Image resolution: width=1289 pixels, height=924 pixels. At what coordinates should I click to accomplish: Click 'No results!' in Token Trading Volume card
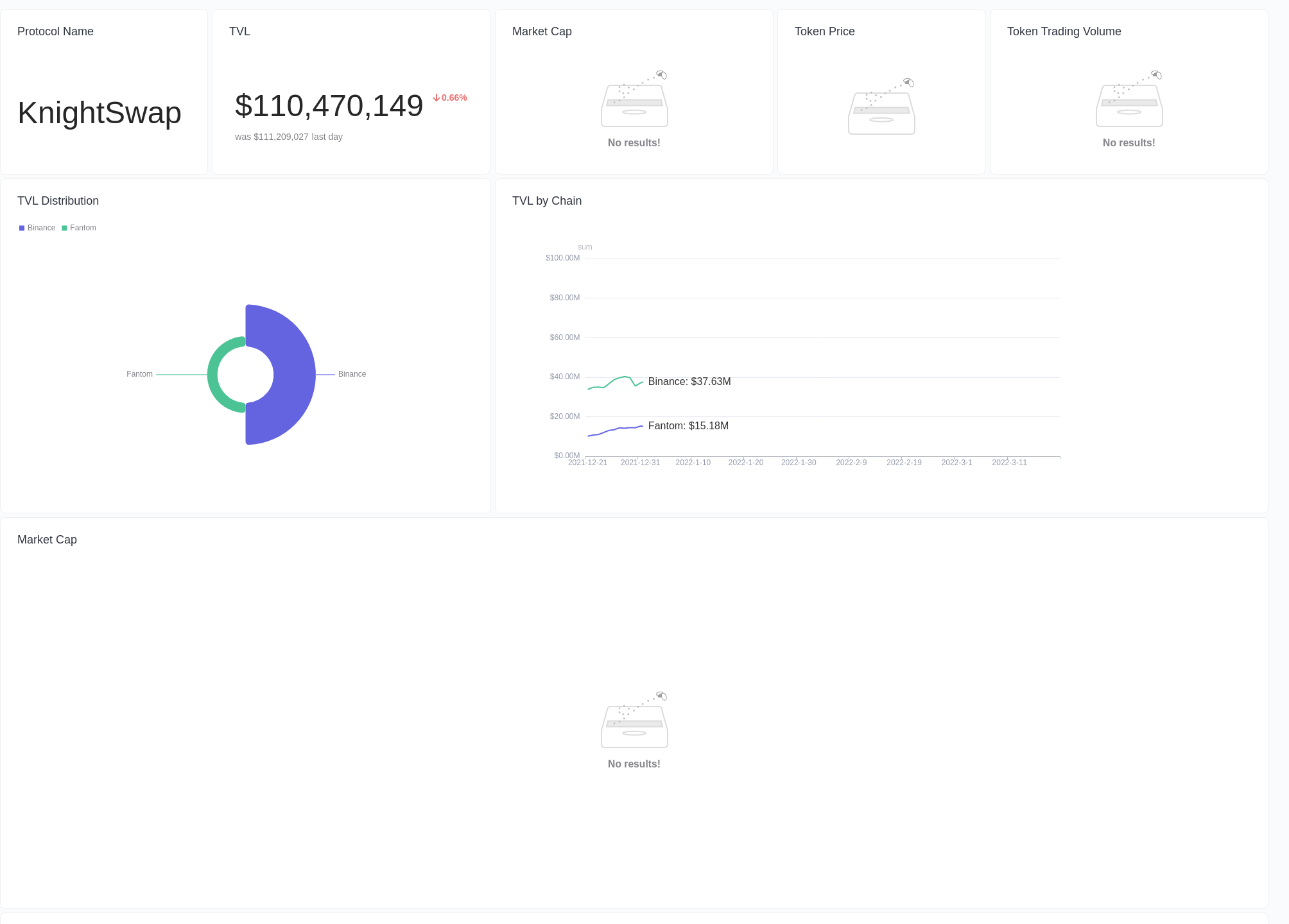pyautogui.click(x=1129, y=143)
